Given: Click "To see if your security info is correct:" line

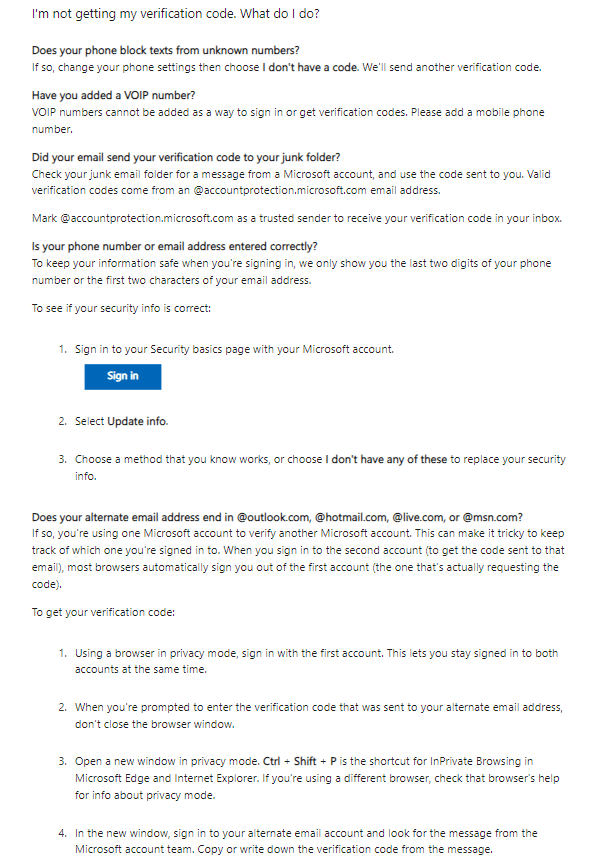Looking at the screenshot, I should pos(121,308).
